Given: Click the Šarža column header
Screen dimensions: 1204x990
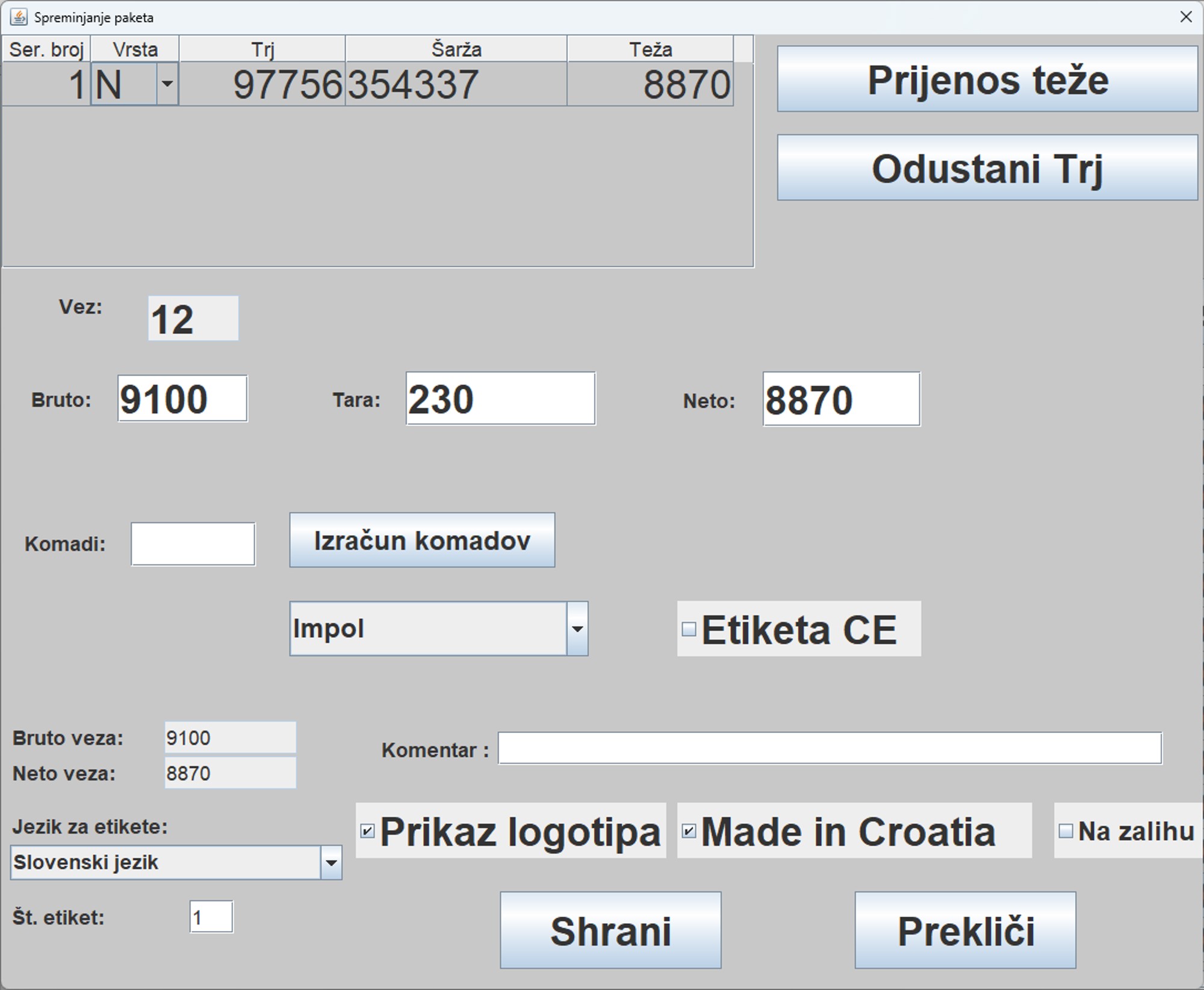Looking at the screenshot, I should [456, 49].
